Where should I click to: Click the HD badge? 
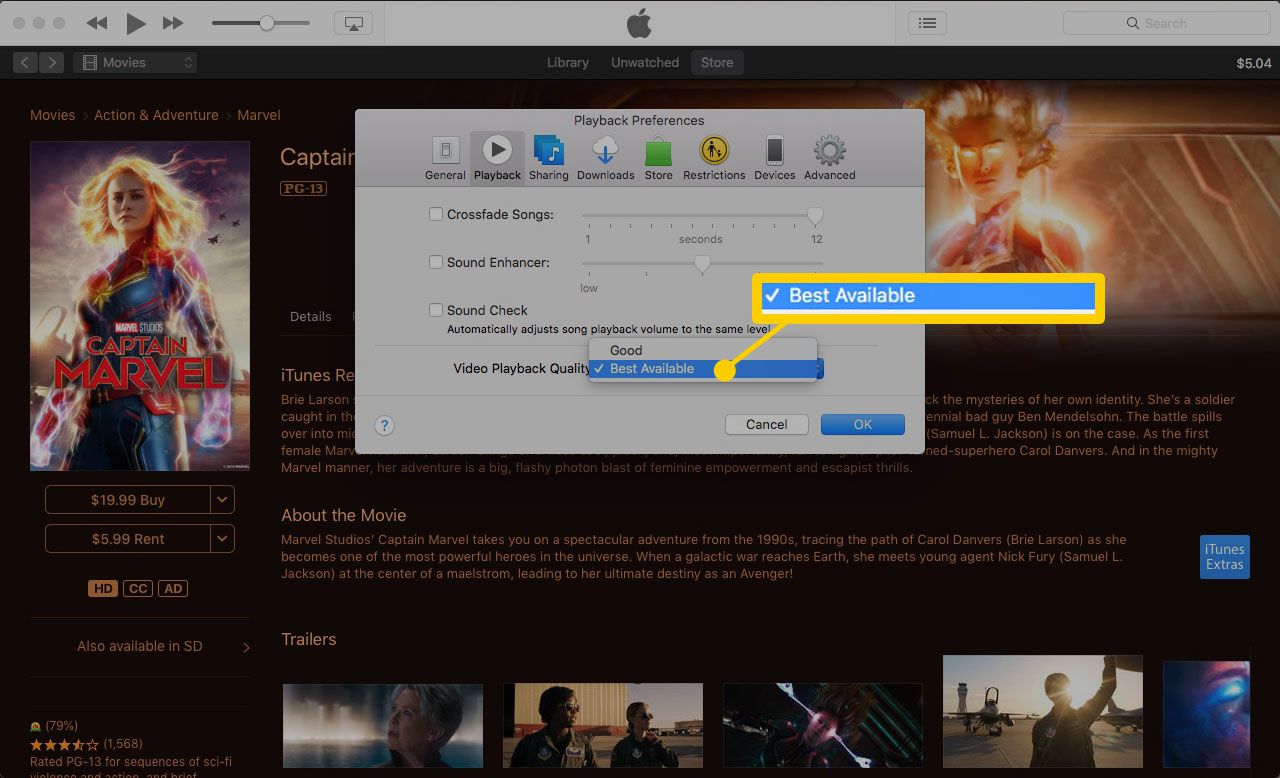click(103, 588)
